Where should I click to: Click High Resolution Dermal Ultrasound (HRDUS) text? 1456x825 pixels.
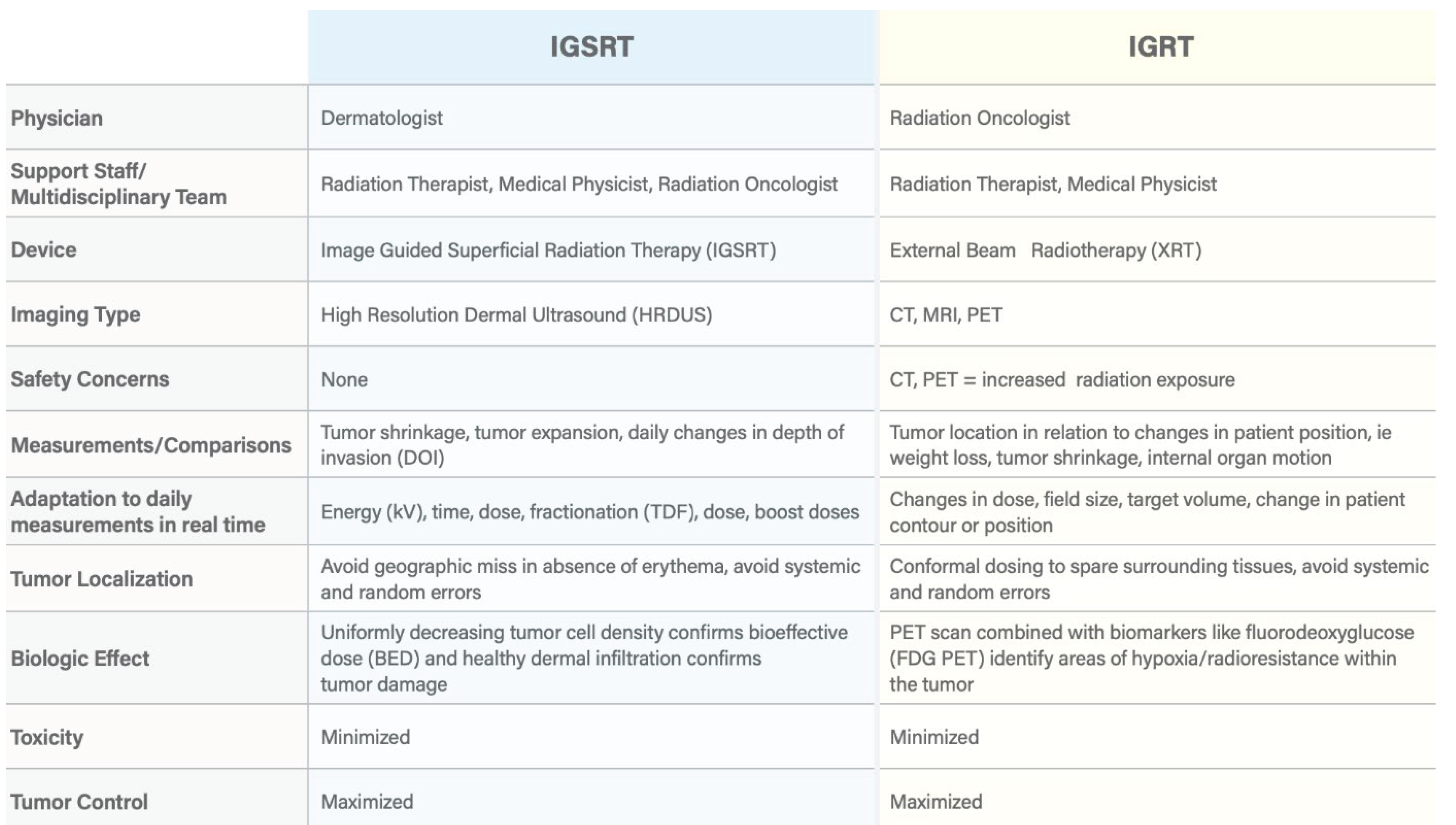pos(516,315)
